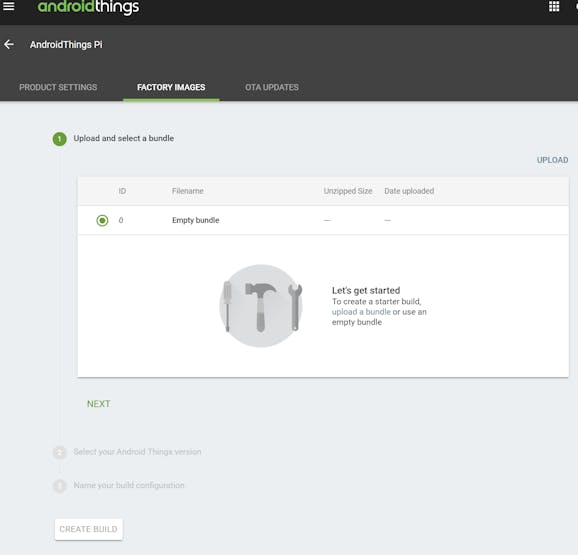Open the hamburger navigation menu
This screenshot has width=578, height=555.
[9, 6]
